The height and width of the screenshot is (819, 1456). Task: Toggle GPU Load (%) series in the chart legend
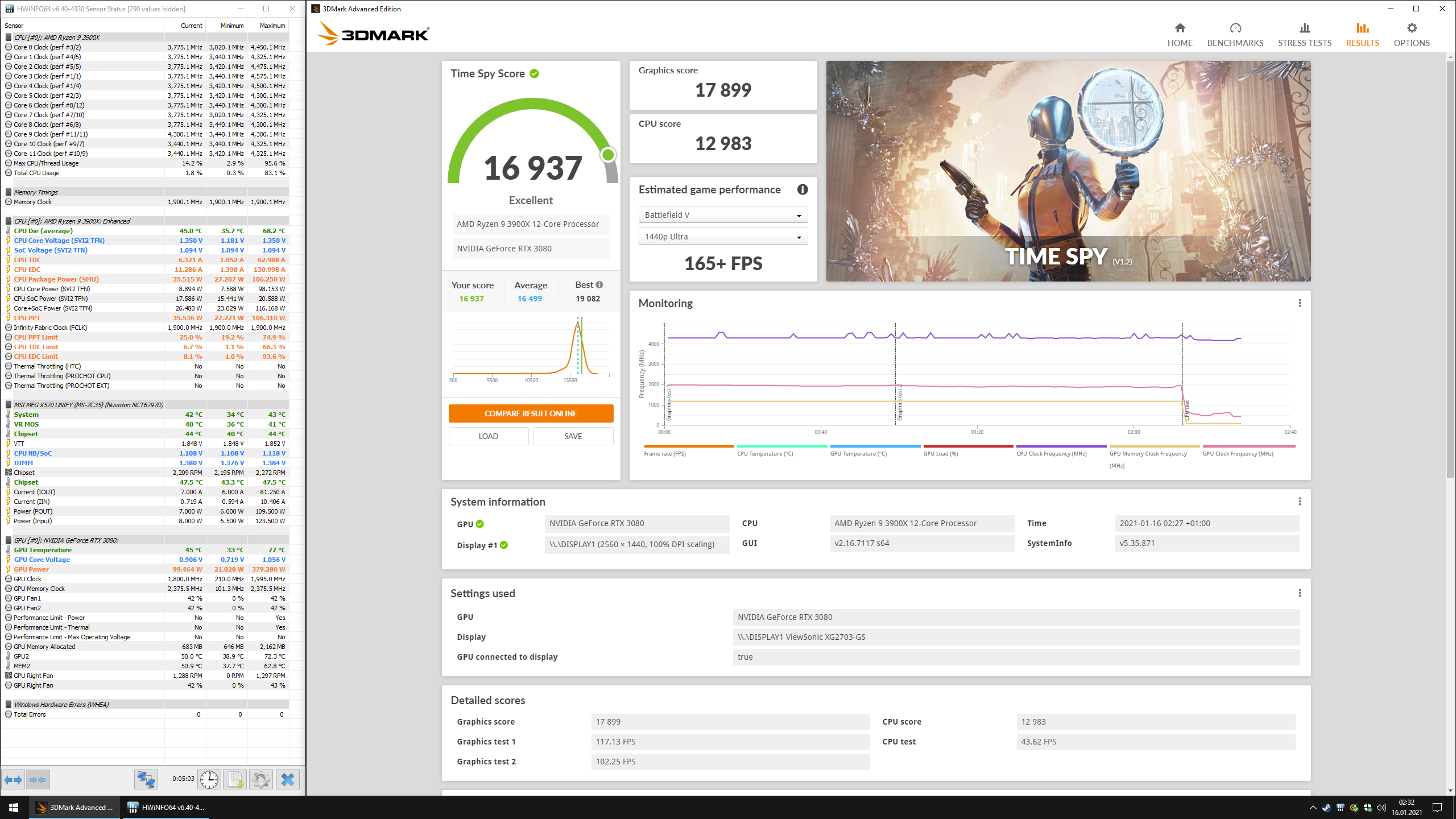[940, 453]
